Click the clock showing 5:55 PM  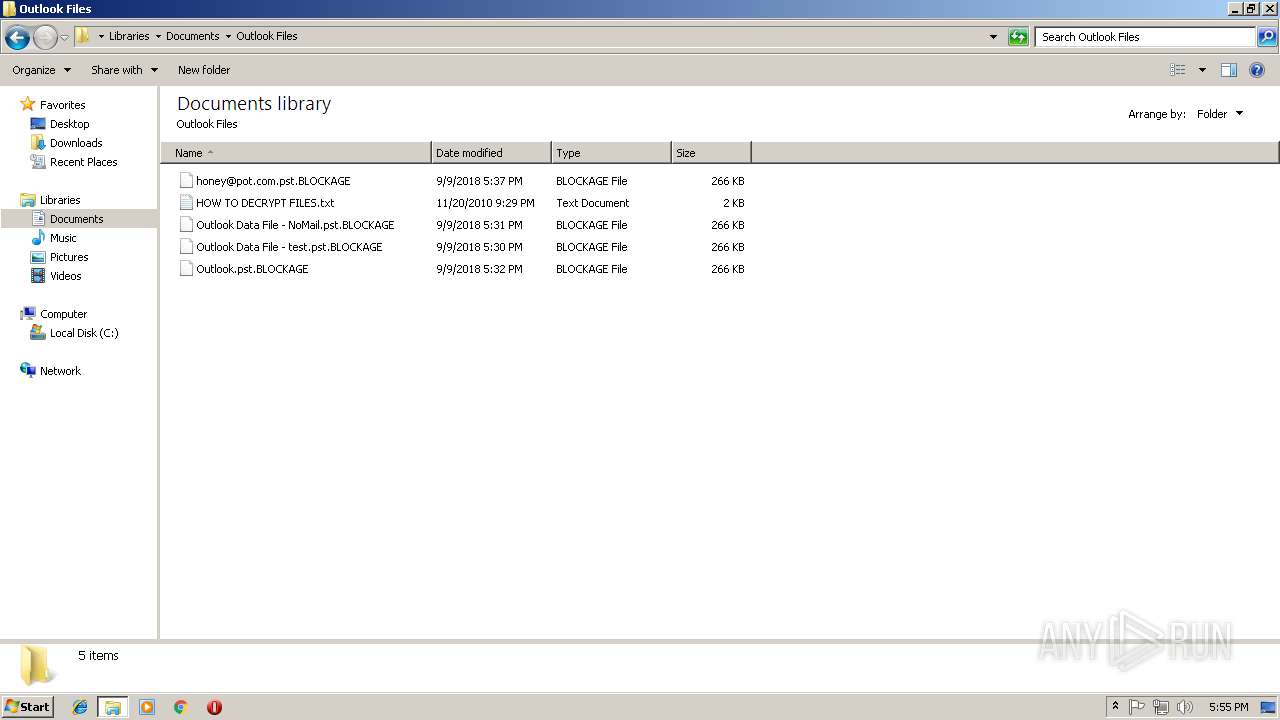[x=1228, y=707]
